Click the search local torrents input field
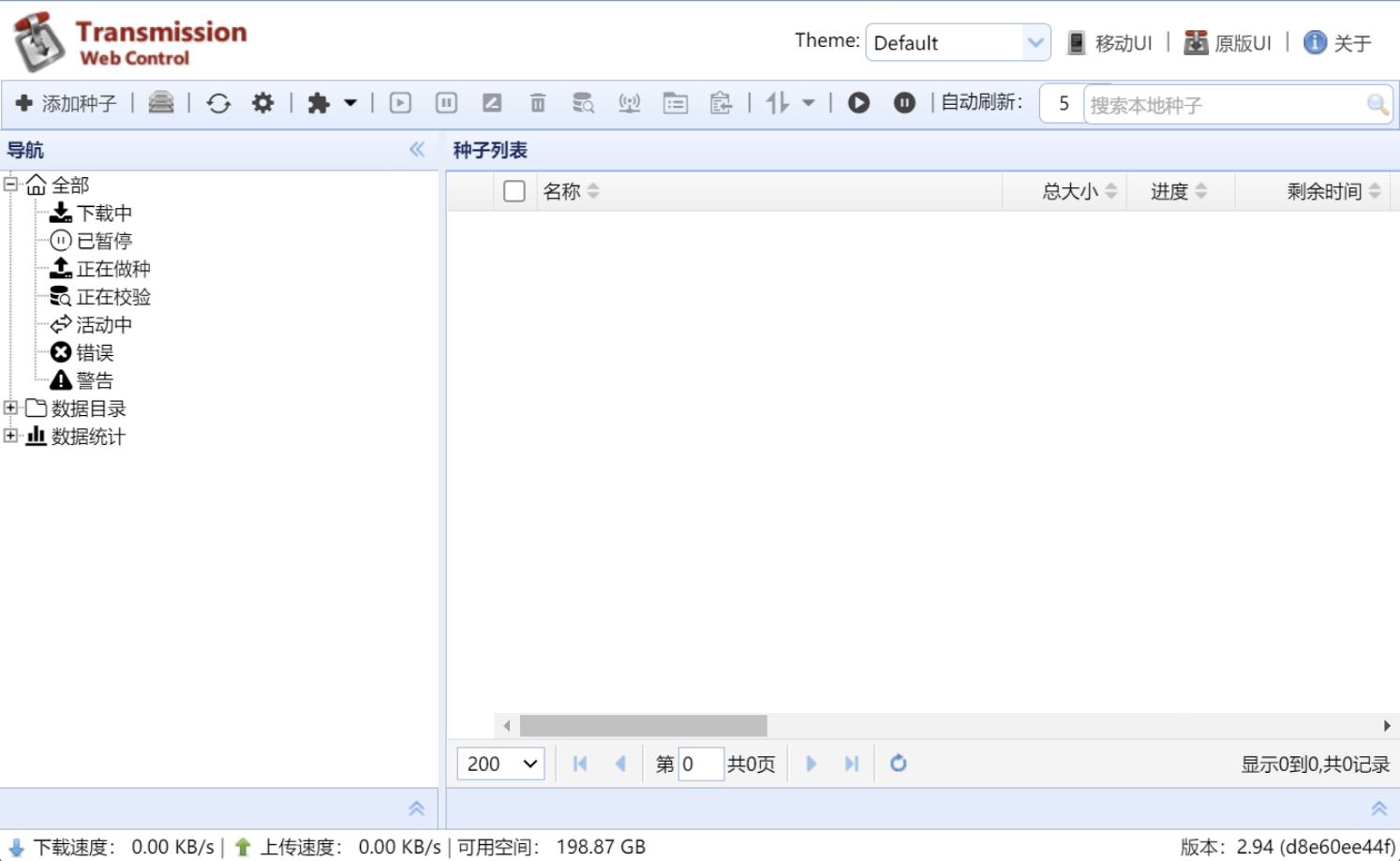Viewport: 1400px width, 861px height. [1223, 105]
